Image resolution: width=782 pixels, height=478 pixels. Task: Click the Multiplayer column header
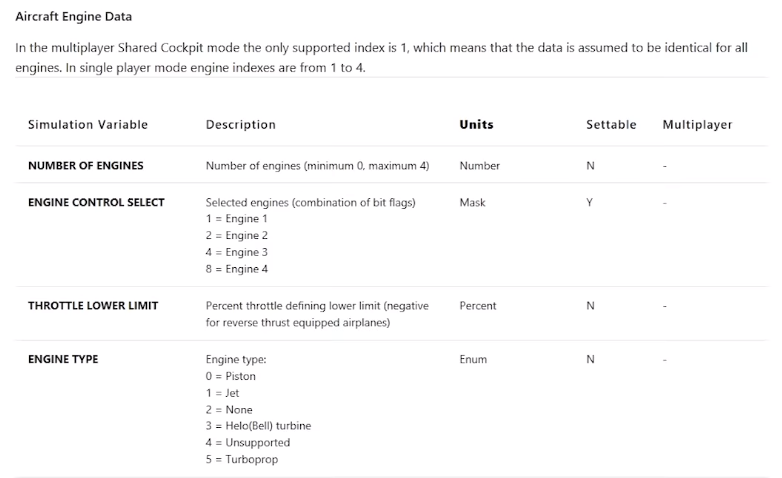click(x=697, y=125)
